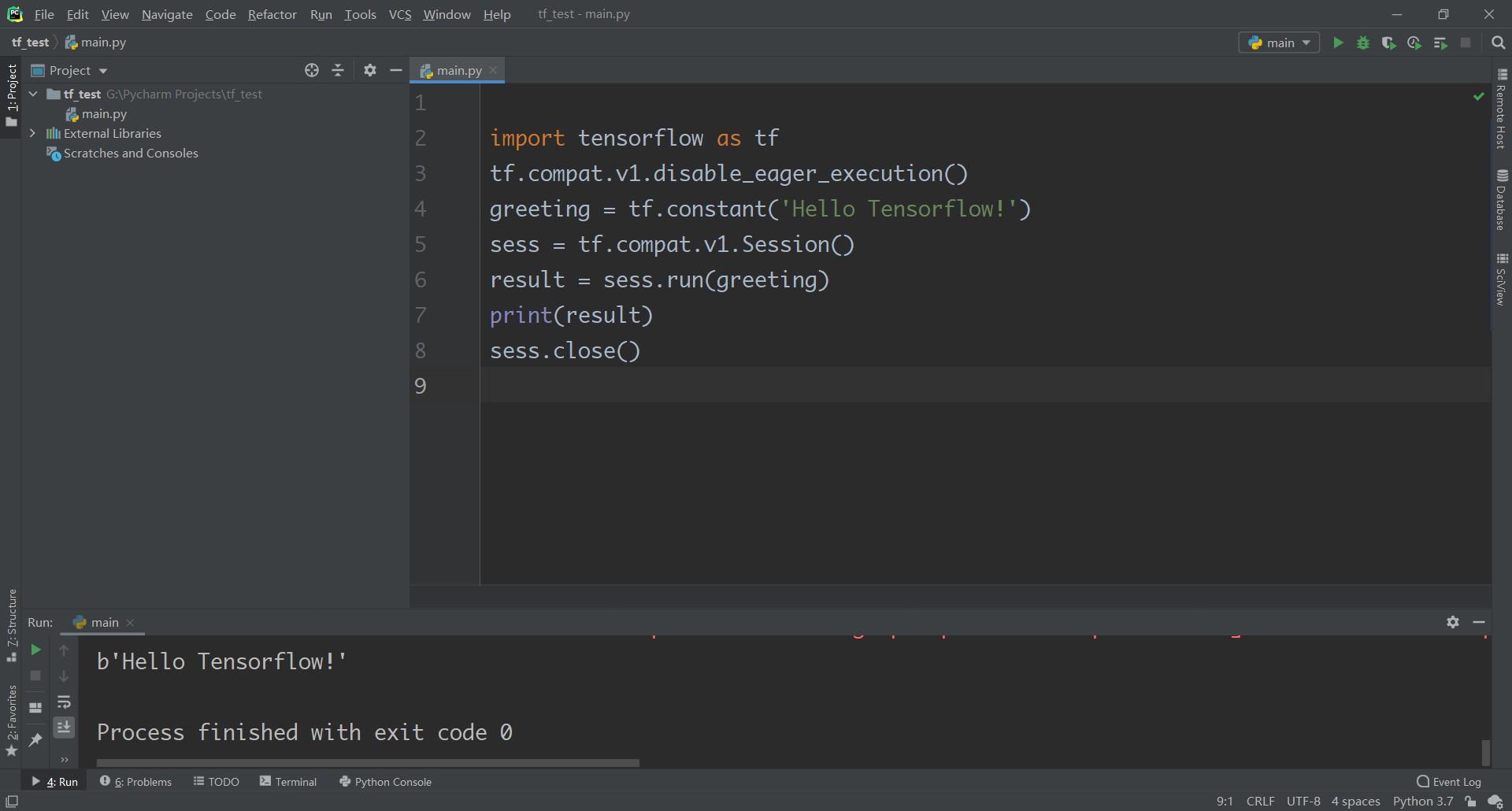Open the Event Log

[x=1449, y=782]
